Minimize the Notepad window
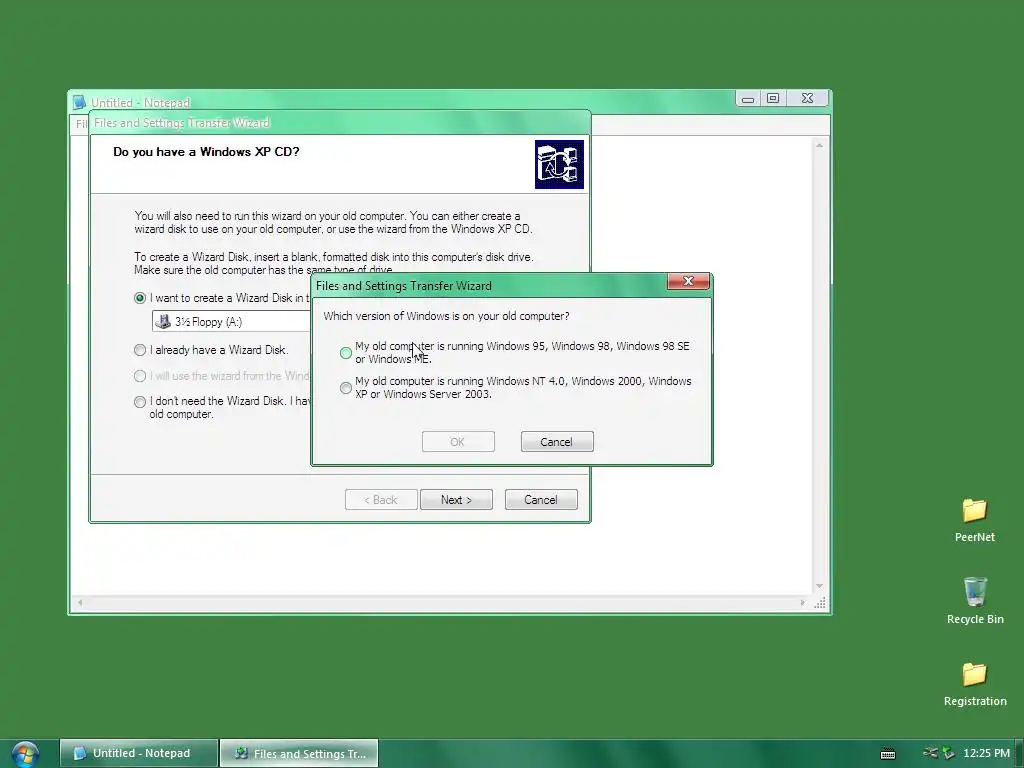 (x=748, y=99)
